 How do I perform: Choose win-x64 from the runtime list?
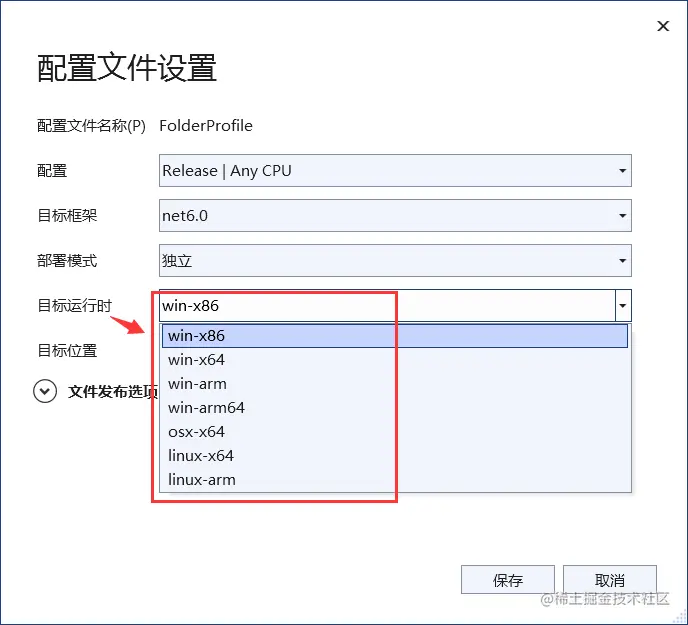pos(197,360)
